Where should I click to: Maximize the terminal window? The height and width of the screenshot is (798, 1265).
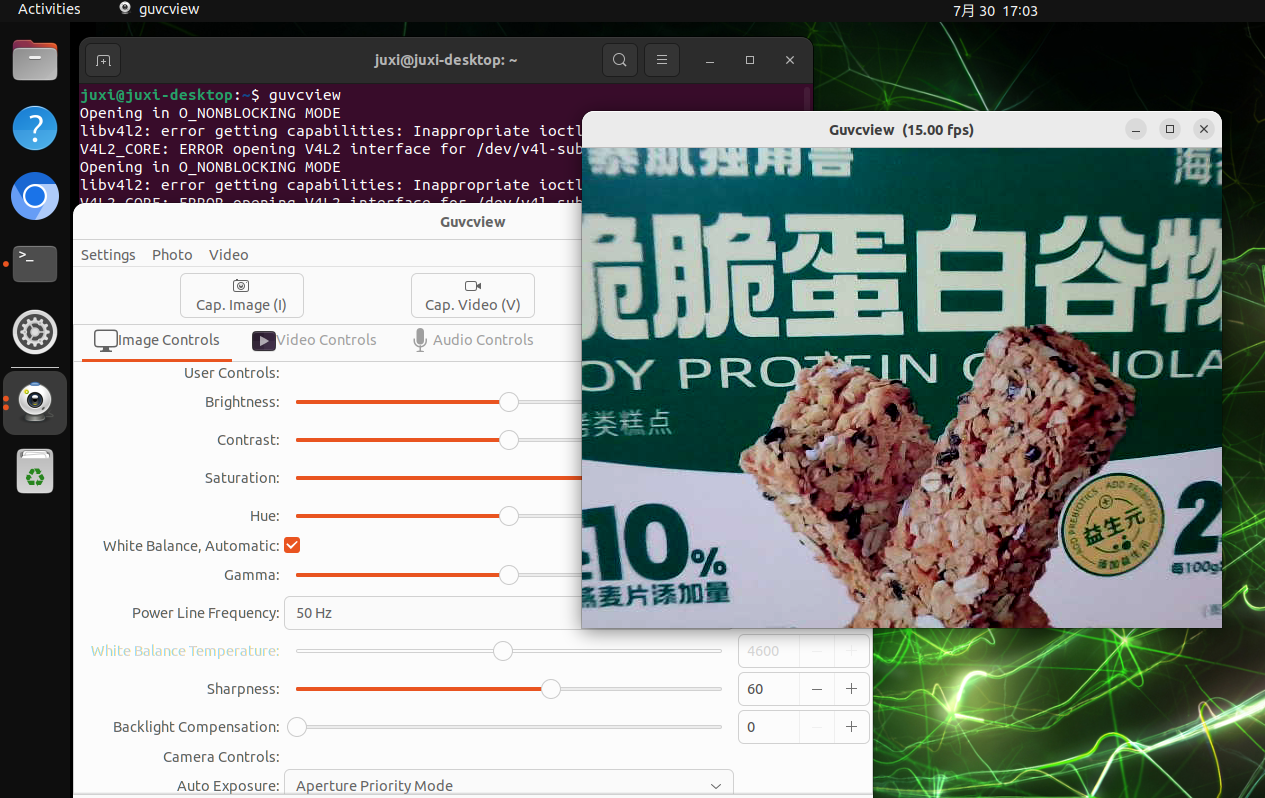pyautogui.click(x=750, y=61)
